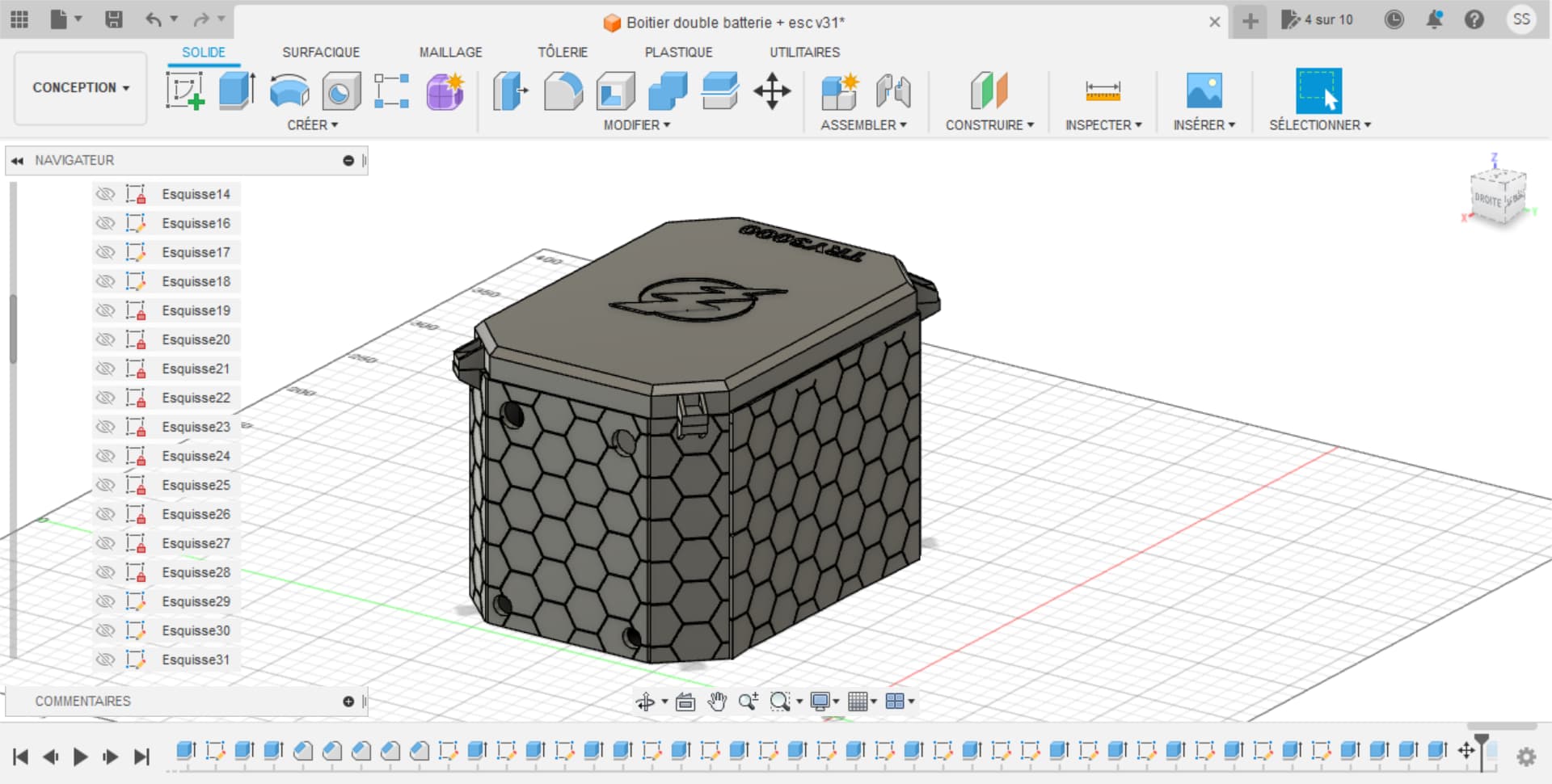Screen dimensions: 1552x784
Task: Click the Undo arrow
Action: (x=153, y=19)
